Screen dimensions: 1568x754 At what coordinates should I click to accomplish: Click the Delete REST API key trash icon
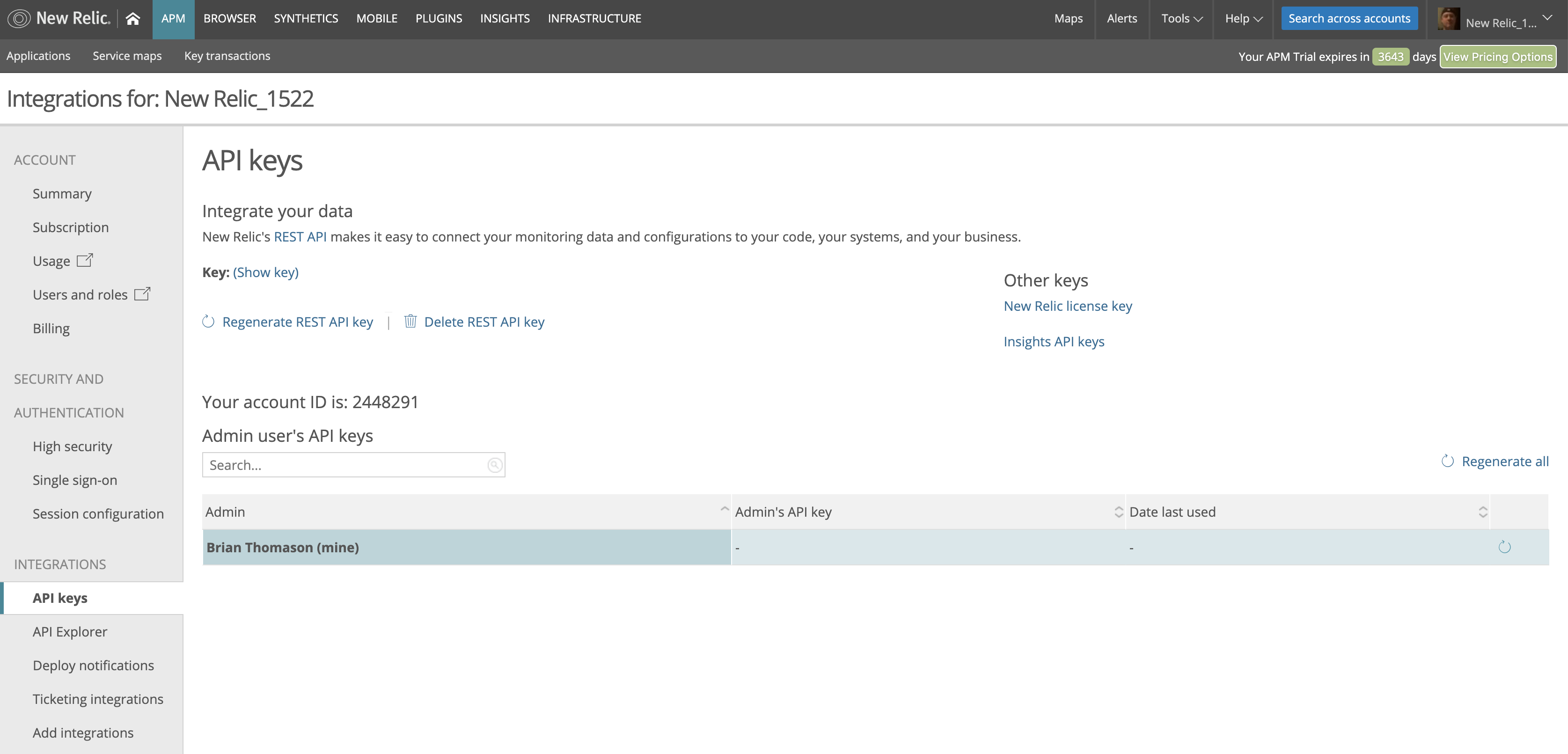click(410, 321)
